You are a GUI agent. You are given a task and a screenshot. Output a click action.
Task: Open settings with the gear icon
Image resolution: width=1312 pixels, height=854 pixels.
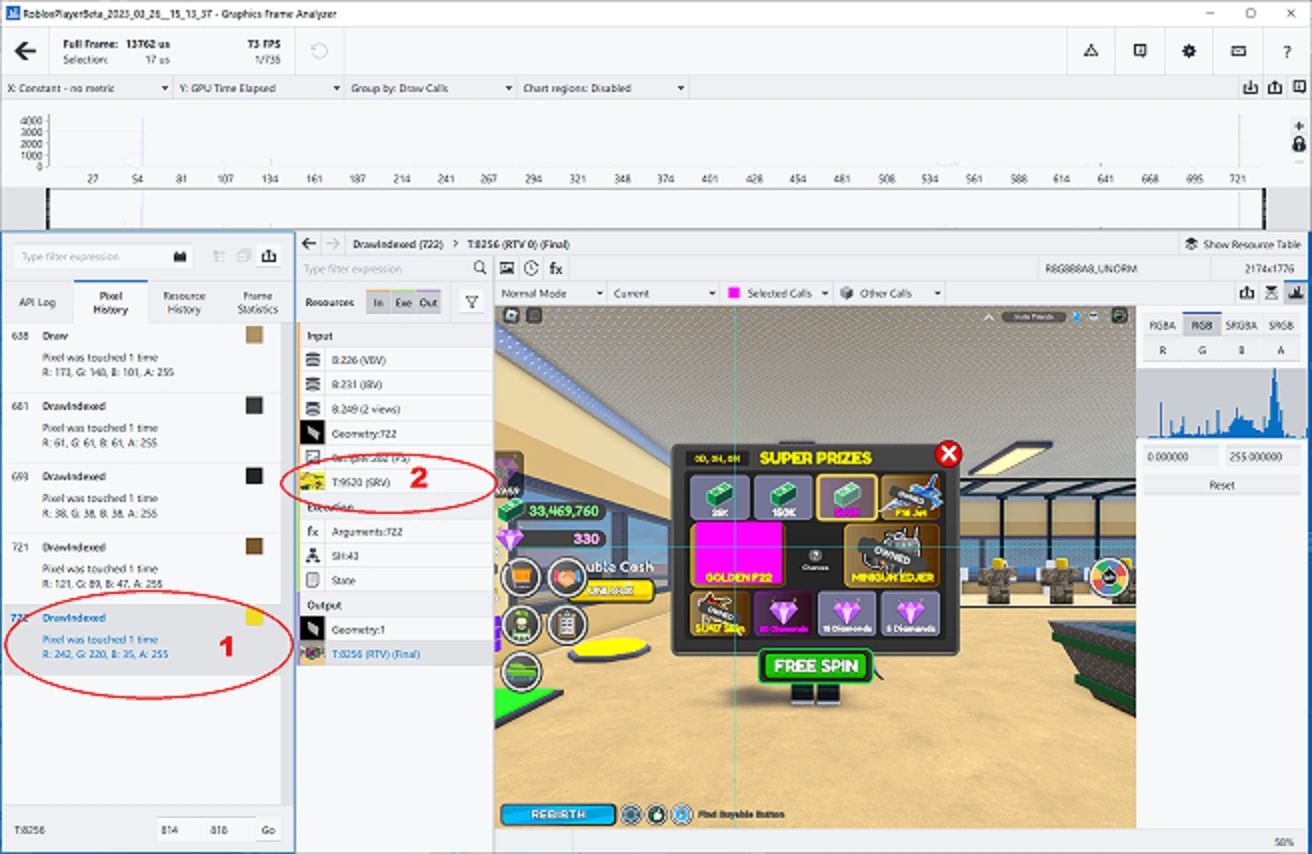1189,51
